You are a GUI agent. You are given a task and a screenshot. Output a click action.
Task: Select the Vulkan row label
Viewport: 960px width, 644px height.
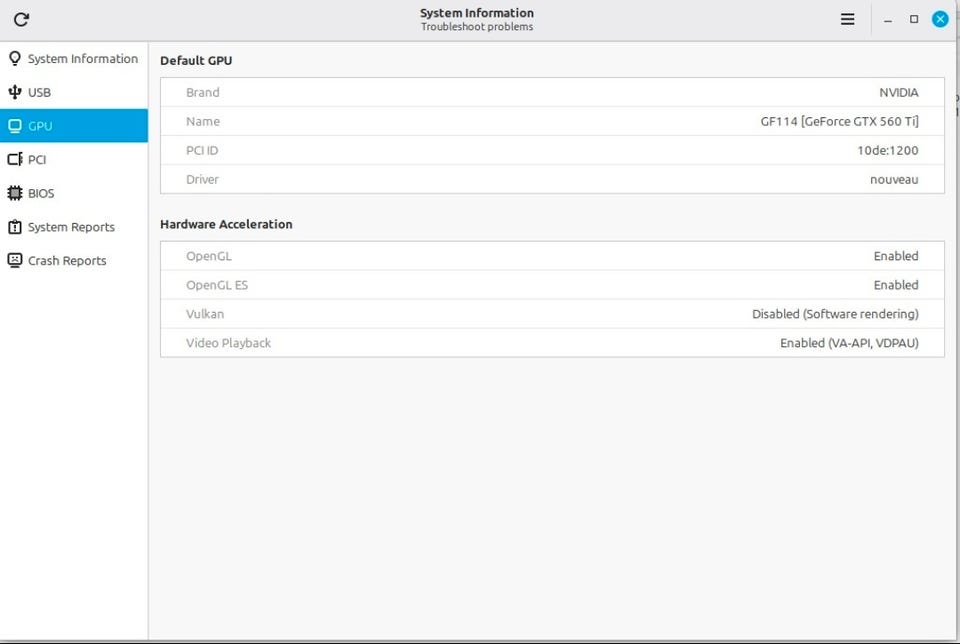tap(205, 314)
